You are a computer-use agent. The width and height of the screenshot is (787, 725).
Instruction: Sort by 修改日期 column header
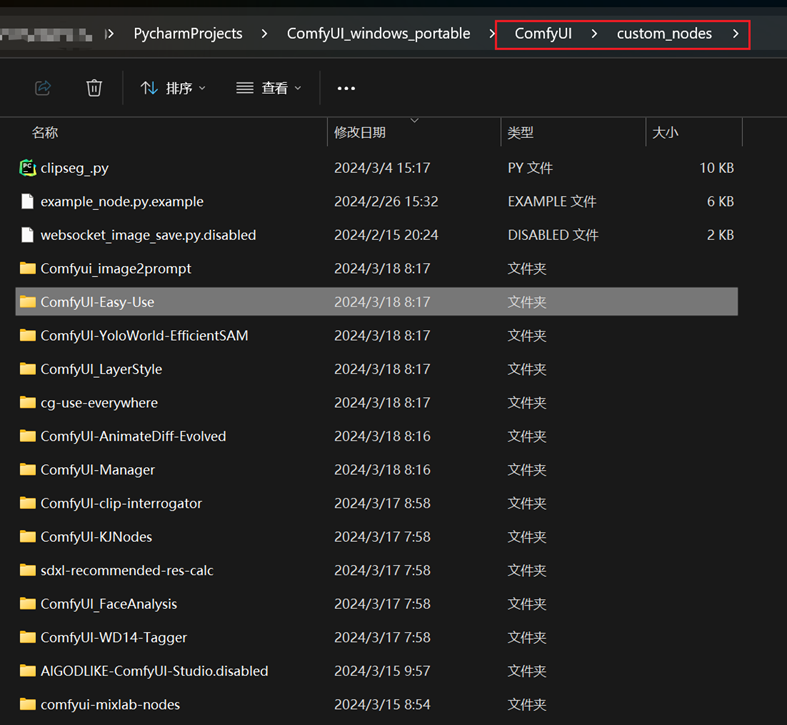tap(360, 132)
